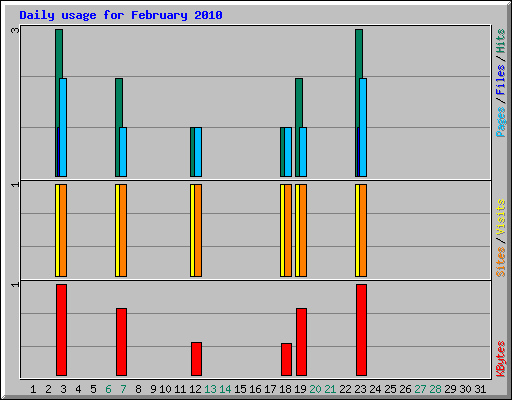Click the yellow Visits bar for day 7

click(x=117, y=230)
